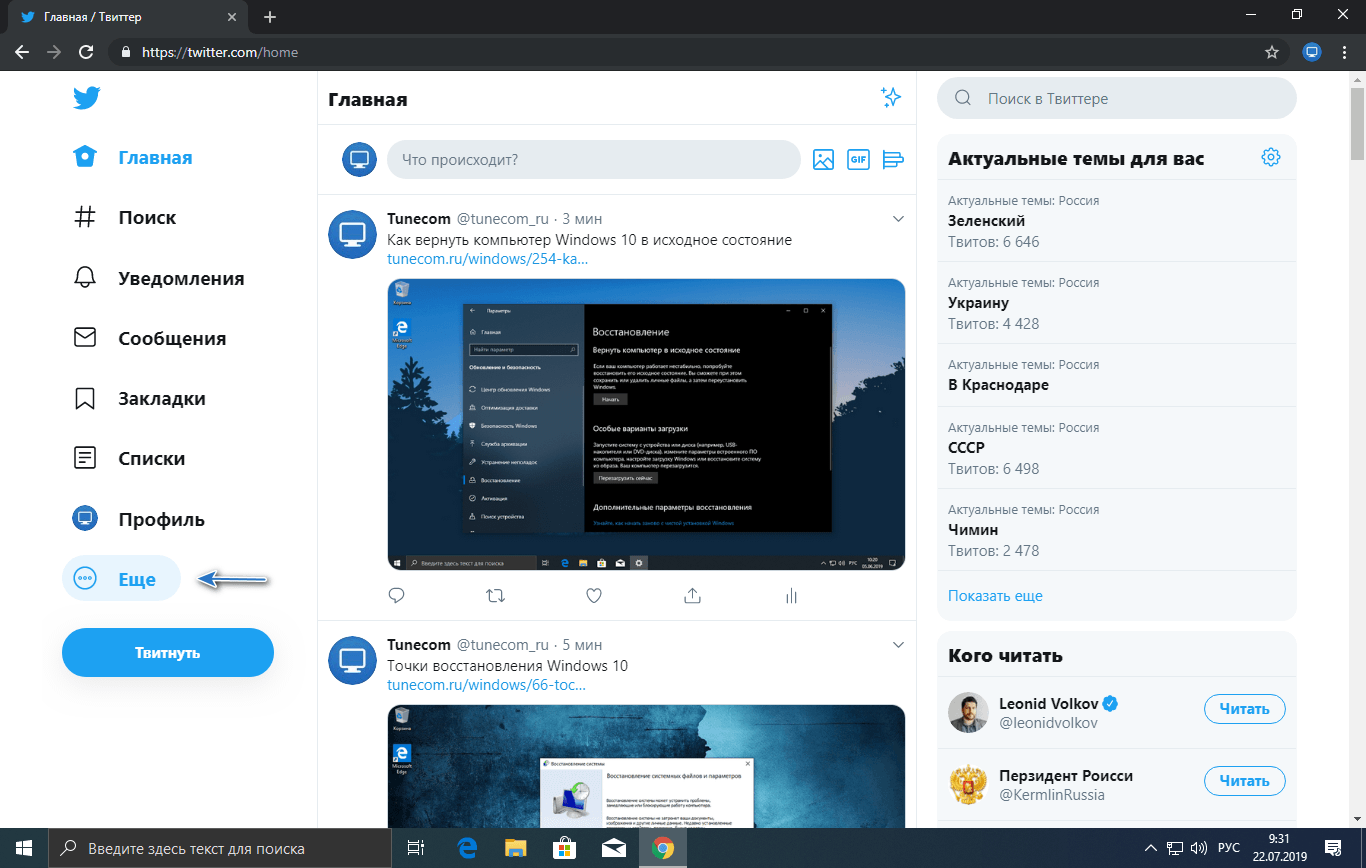
Task: Add a GIF to the tweet
Action: point(858,159)
